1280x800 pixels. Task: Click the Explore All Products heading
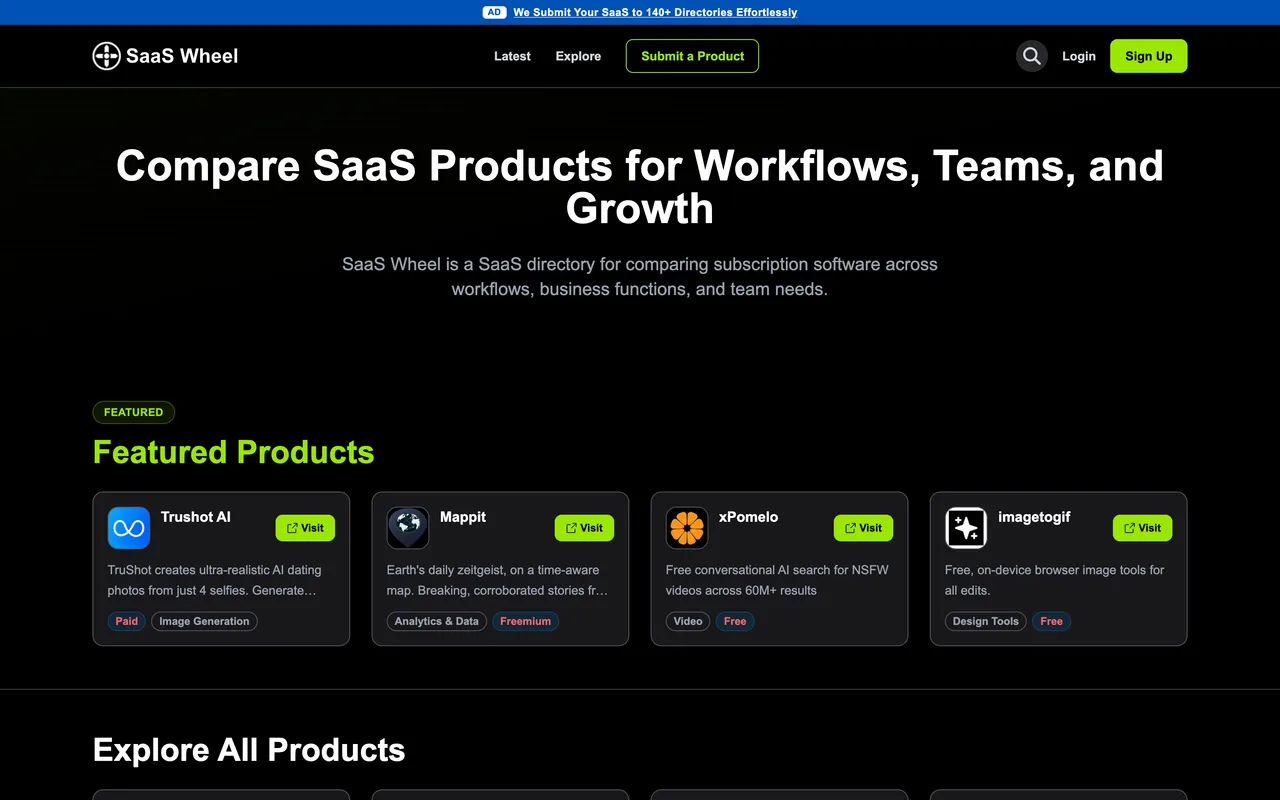(249, 750)
